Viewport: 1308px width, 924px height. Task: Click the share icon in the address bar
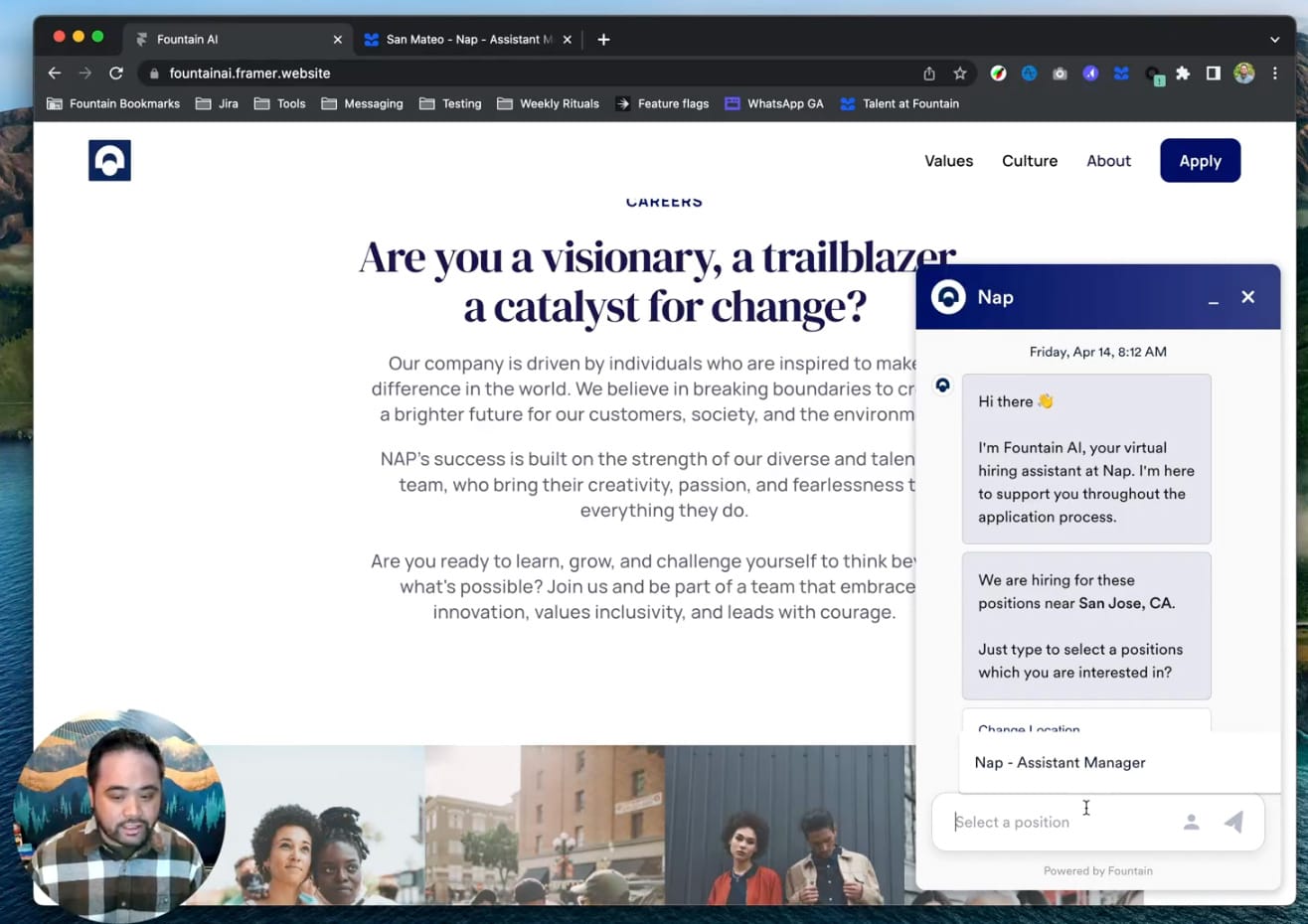pos(929,74)
